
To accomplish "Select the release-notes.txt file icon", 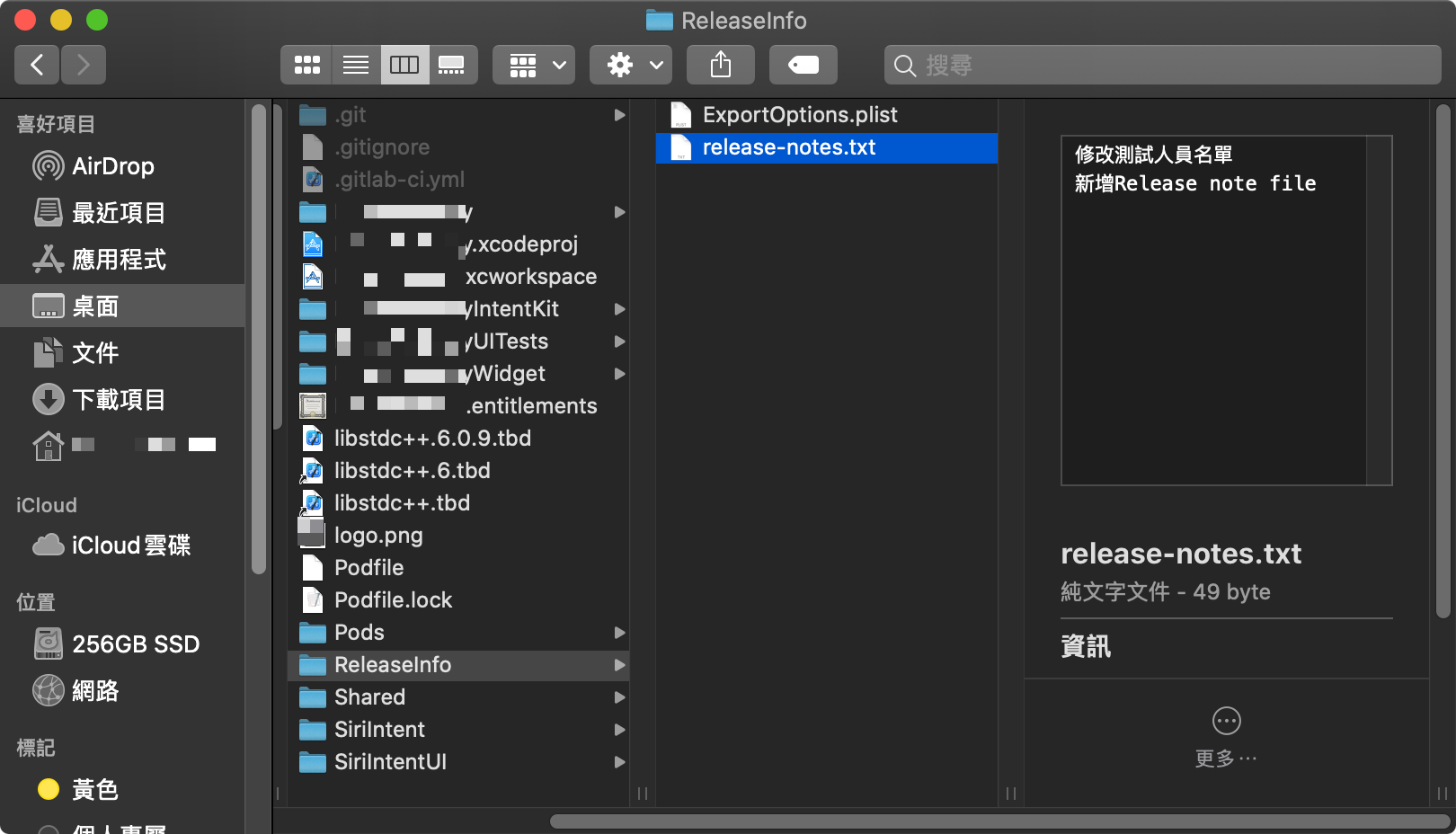I will [681, 147].
